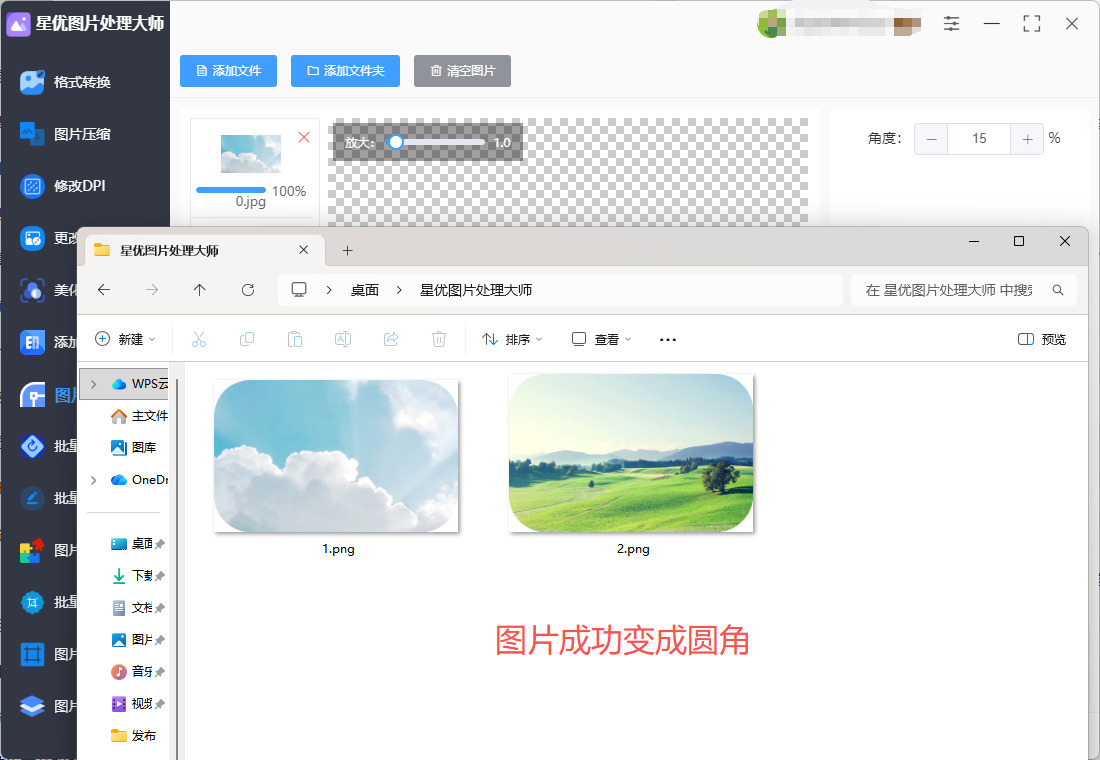The image size is (1100, 760).
Task: Select the 2.png meadow thumbnail
Action: 631,453
